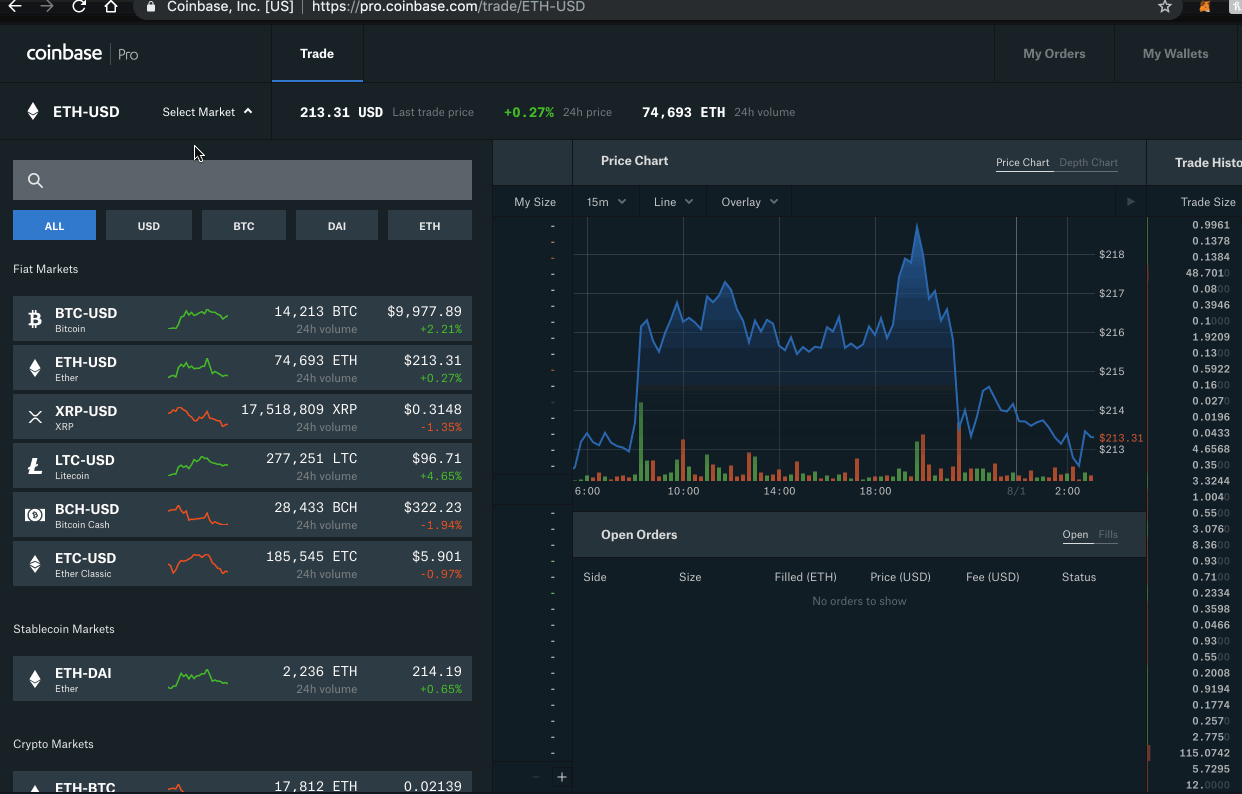This screenshot has width=1242, height=794.
Task: Click the Crypto Markets heading
Action: pos(53,744)
